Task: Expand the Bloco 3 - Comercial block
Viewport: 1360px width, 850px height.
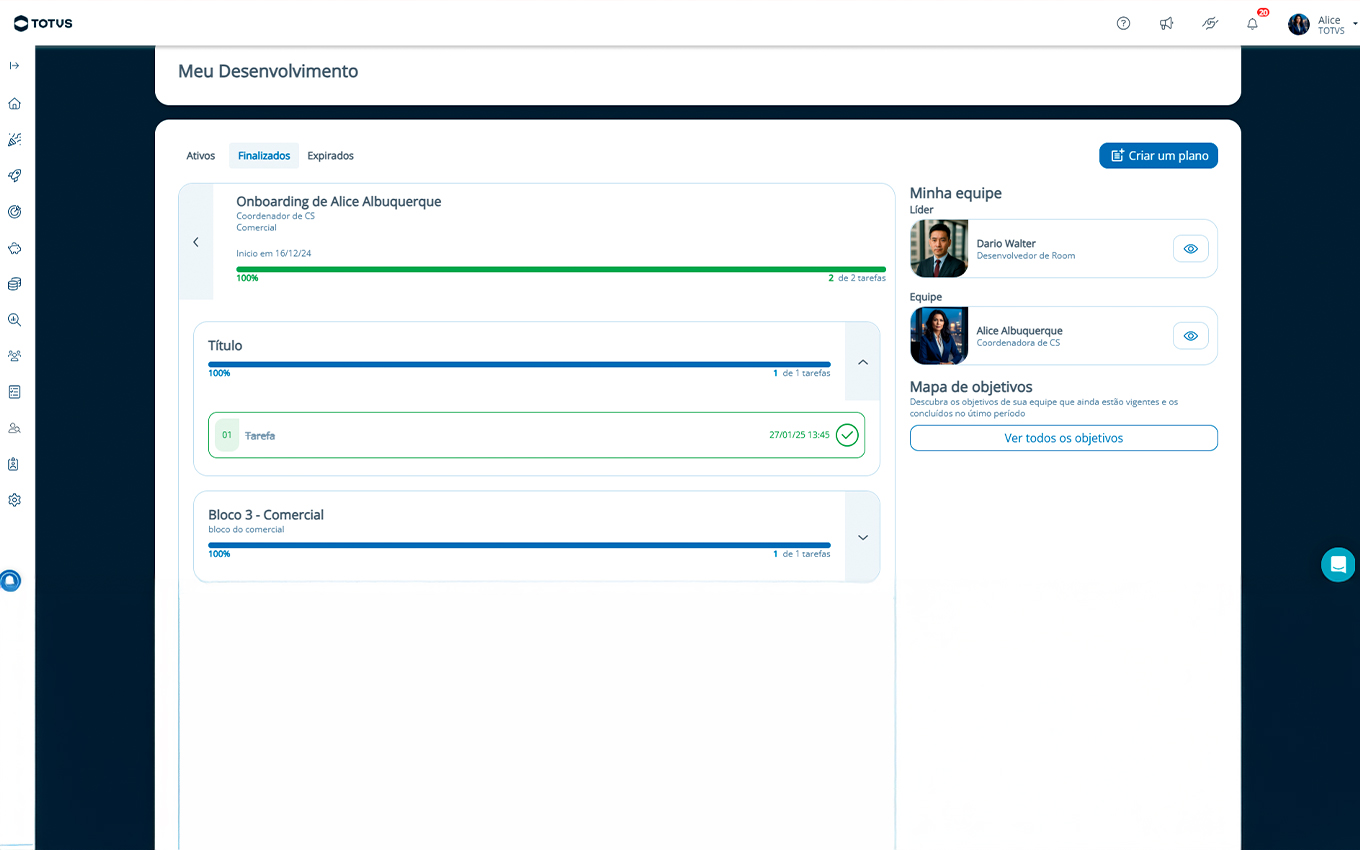Action: tap(862, 537)
